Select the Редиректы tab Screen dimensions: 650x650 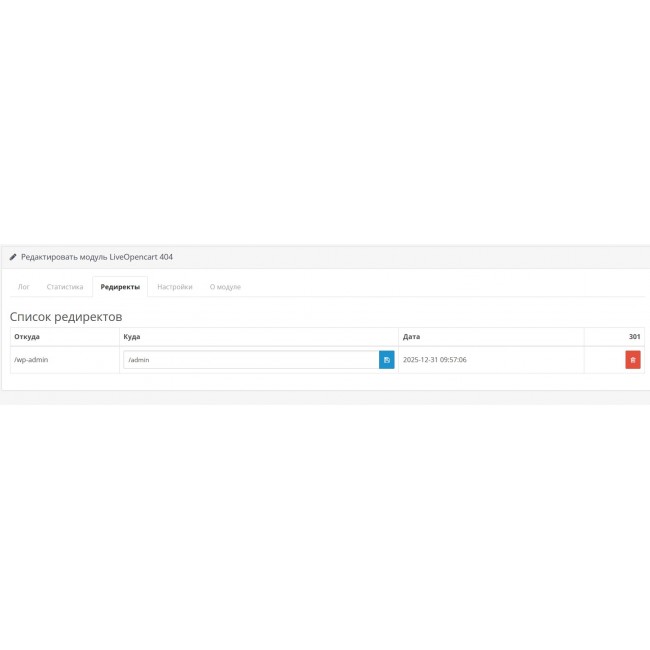pyautogui.click(x=120, y=287)
